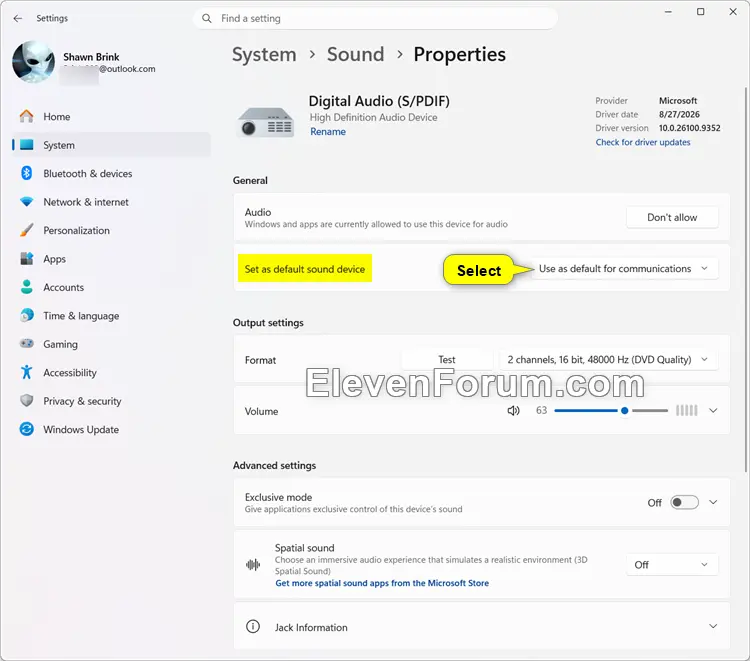750x661 pixels.
Task: Click the Personalization paintbrush icon
Action: [x=27, y=230]
